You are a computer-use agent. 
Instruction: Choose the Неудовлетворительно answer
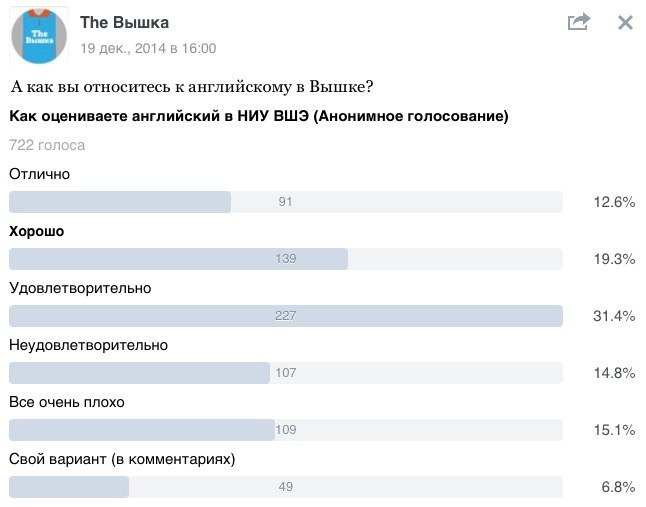coord(88,345)
